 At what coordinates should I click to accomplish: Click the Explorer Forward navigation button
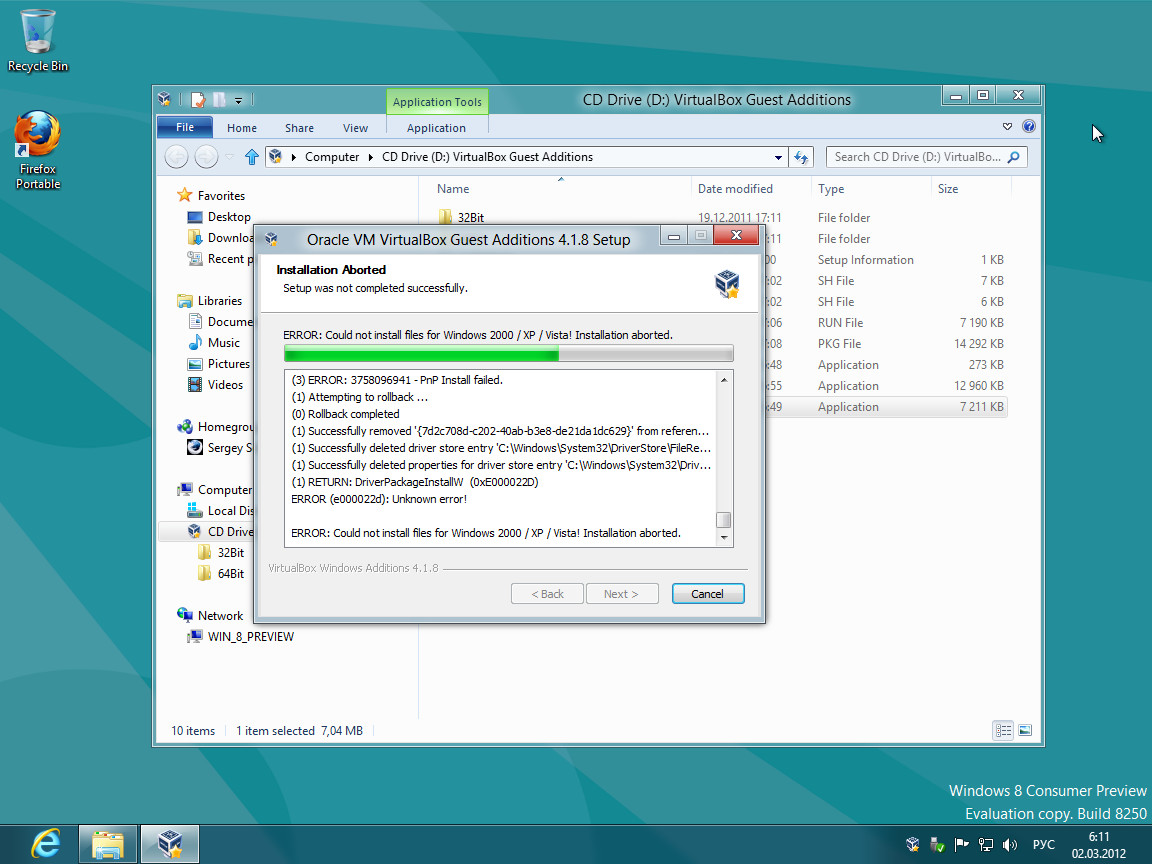click(x=206, y=156)
